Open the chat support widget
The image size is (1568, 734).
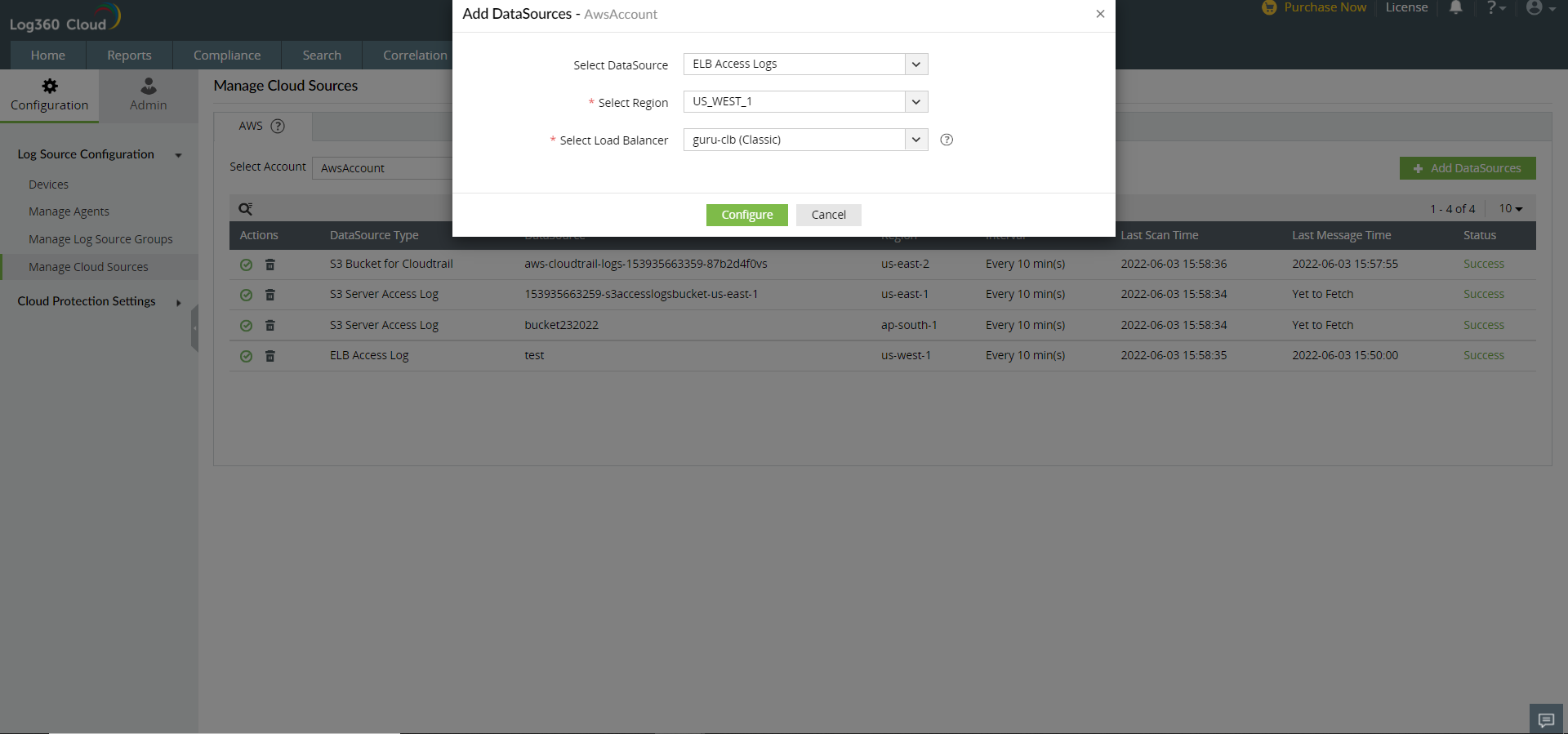(1546, 719)
